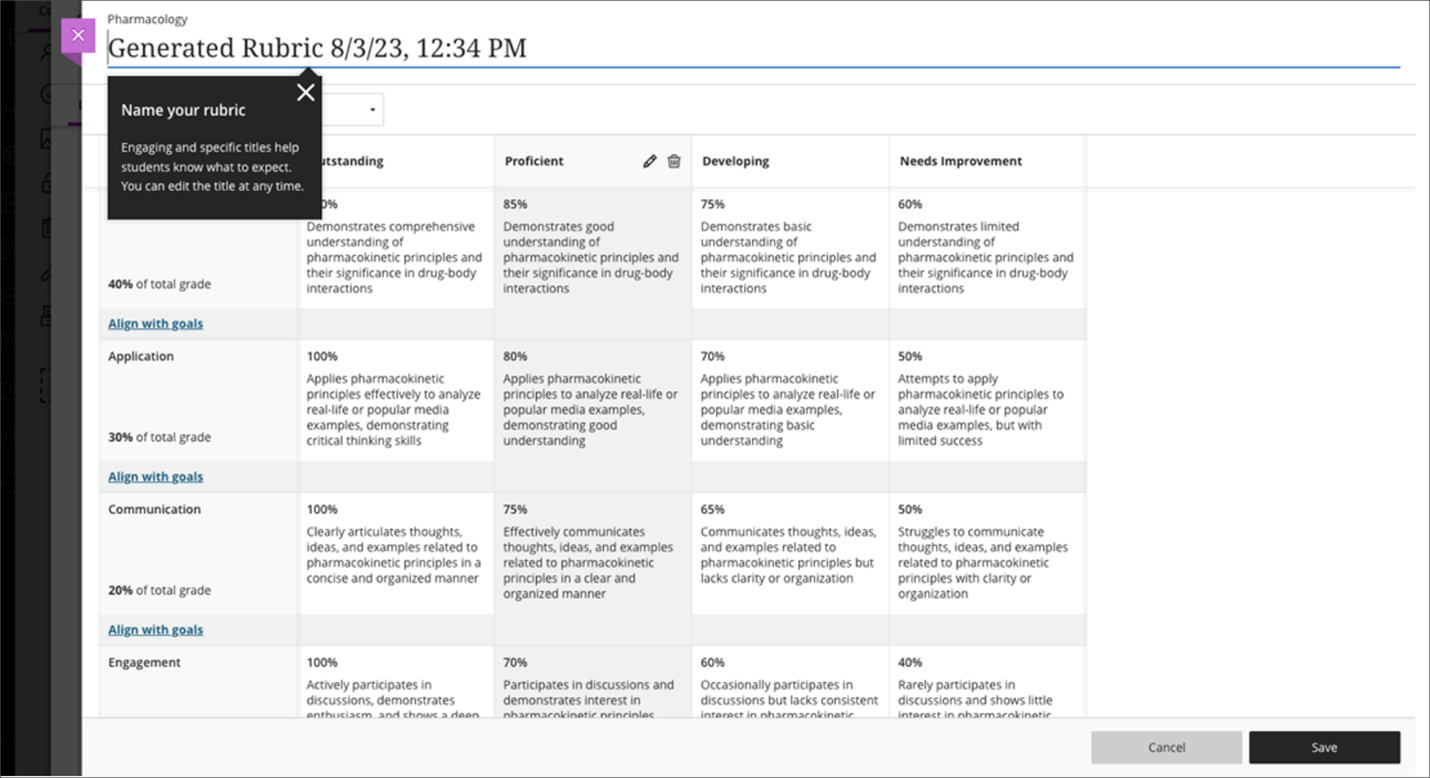Dismiss the 'Name your rubric' tooltip

pos(306,93)
